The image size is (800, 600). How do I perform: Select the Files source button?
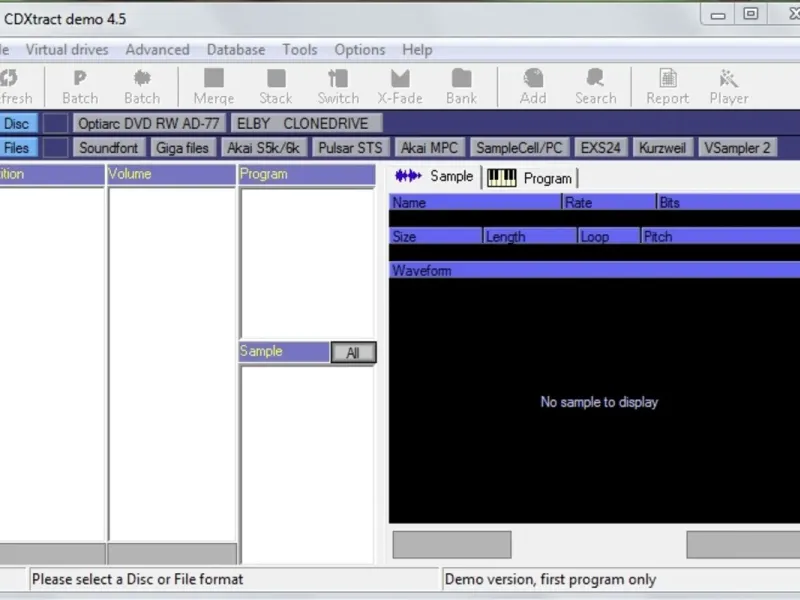17,148
